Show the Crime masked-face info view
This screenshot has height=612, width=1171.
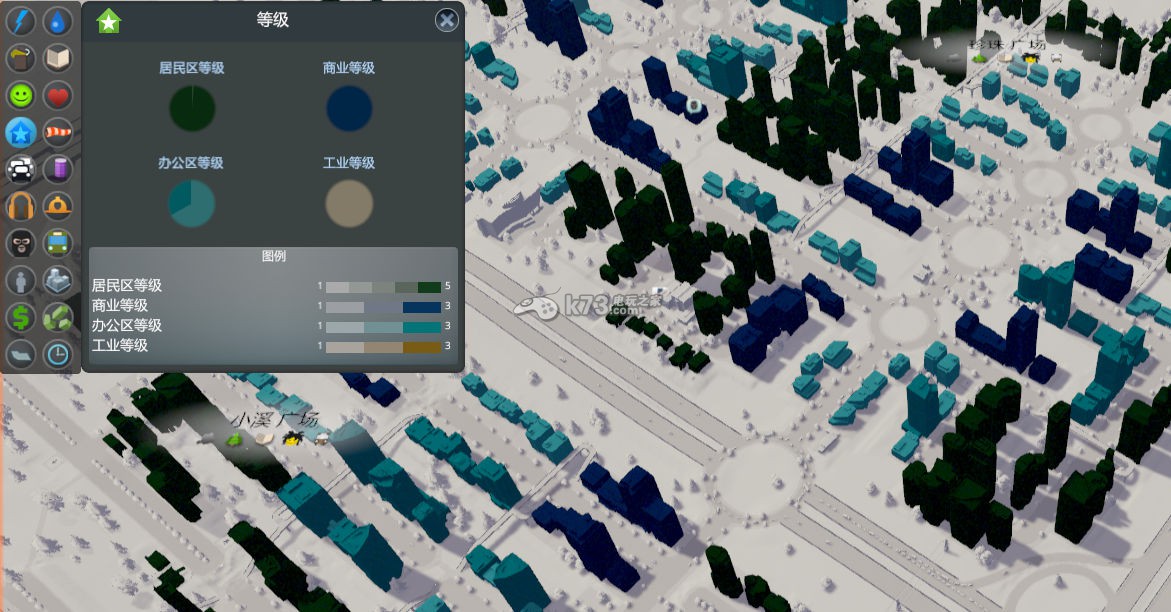(21, 243)
